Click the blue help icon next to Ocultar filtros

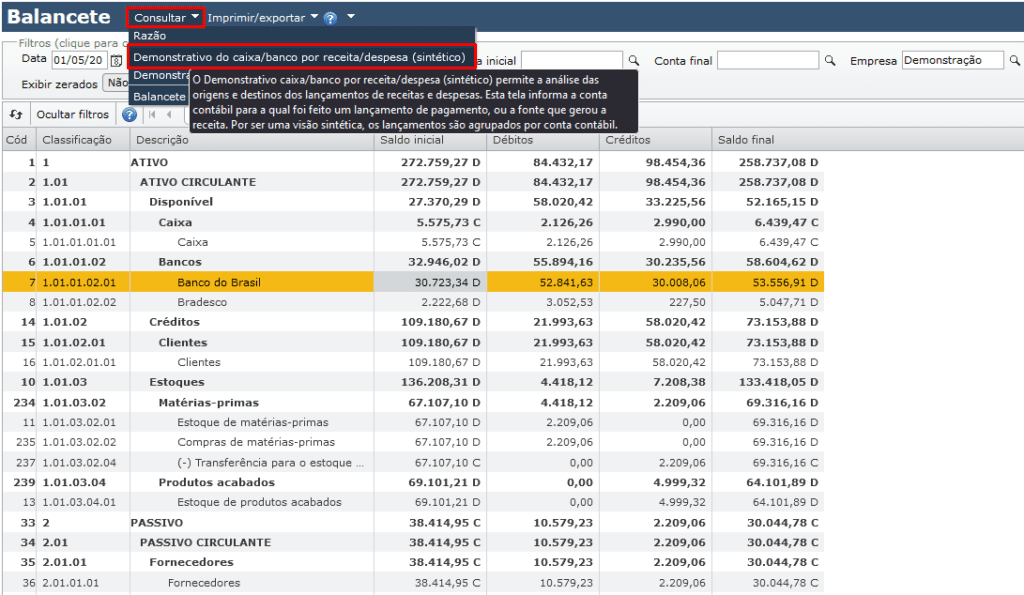point(129,115)
